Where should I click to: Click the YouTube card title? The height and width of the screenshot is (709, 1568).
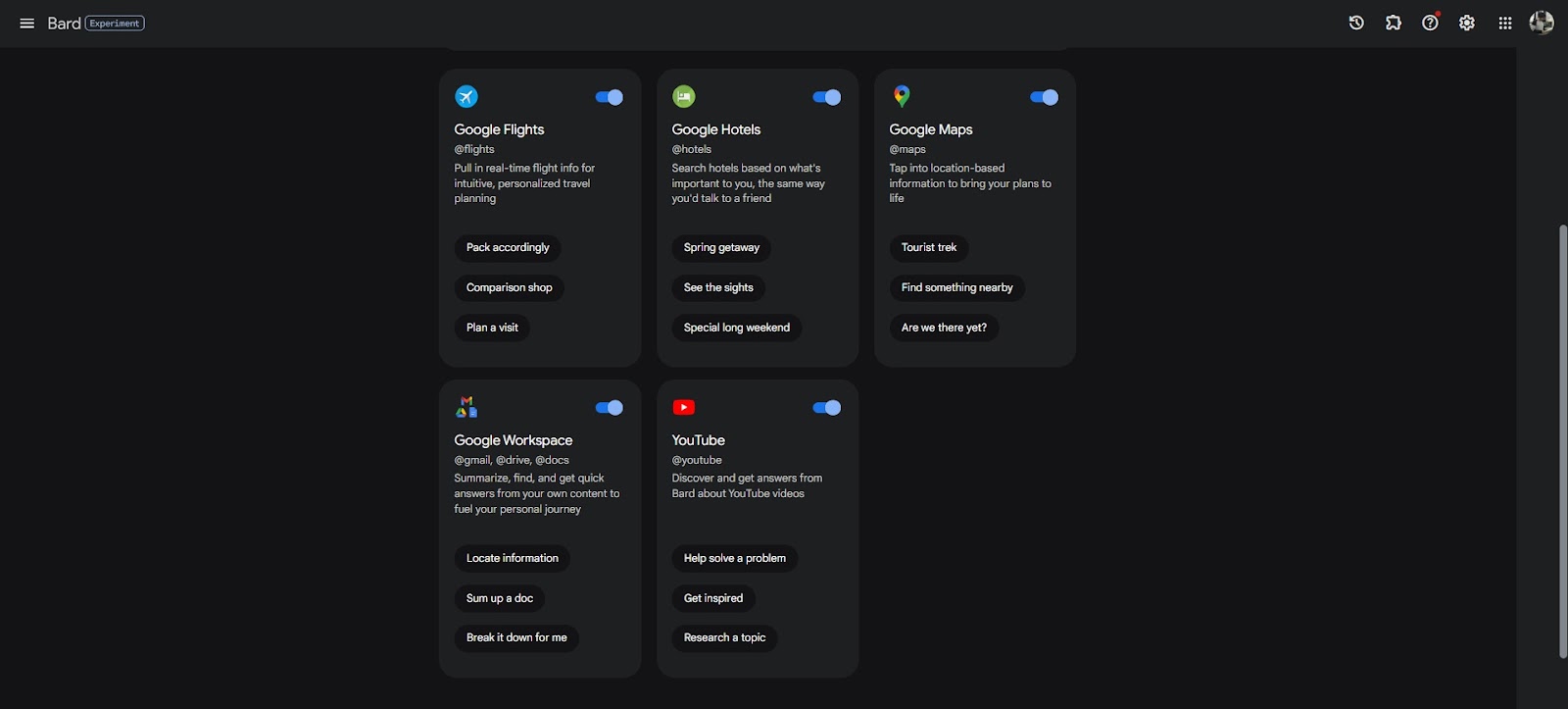[699, 440]
